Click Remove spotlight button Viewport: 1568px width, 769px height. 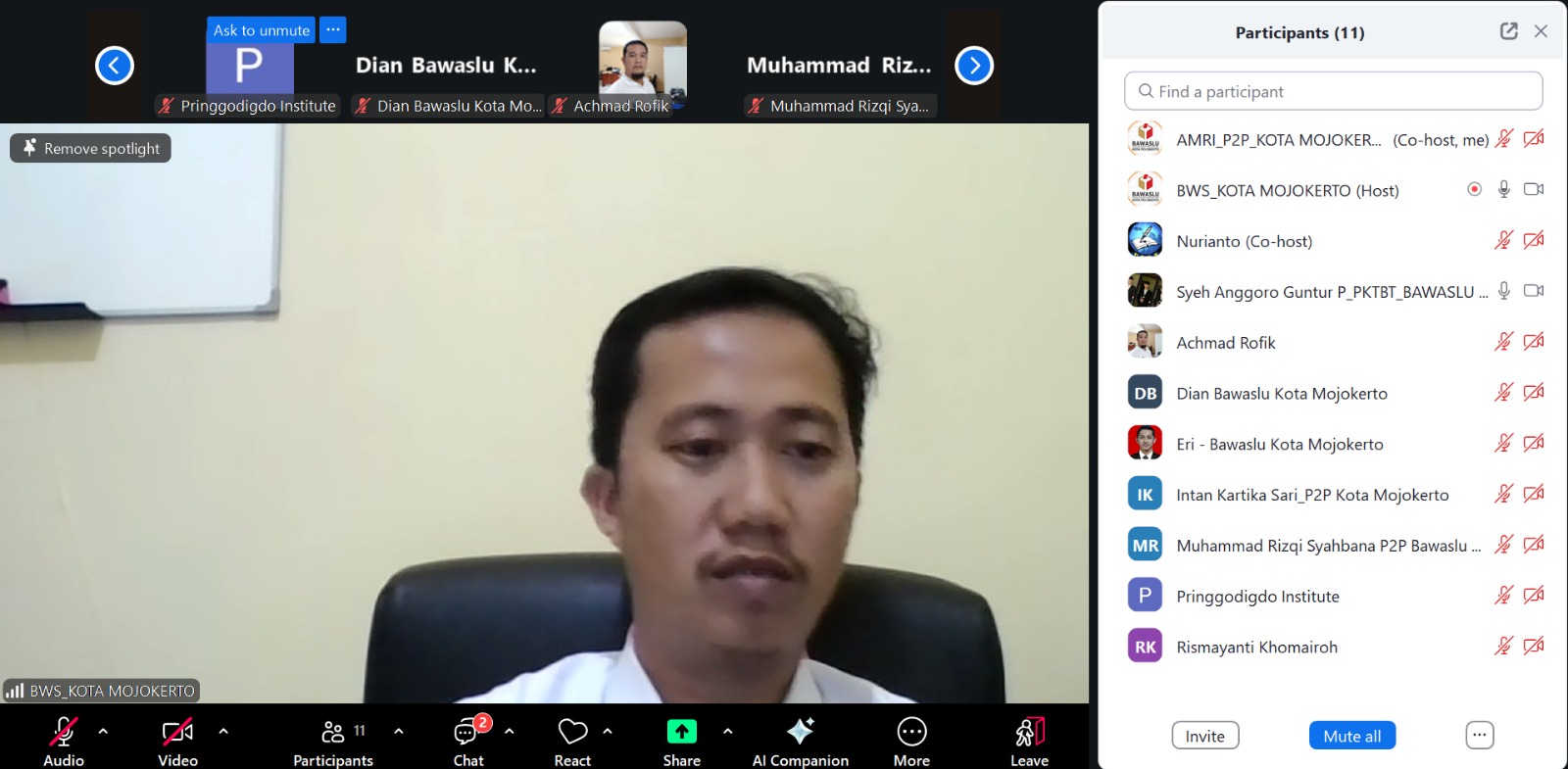click(x=91, y=148)
